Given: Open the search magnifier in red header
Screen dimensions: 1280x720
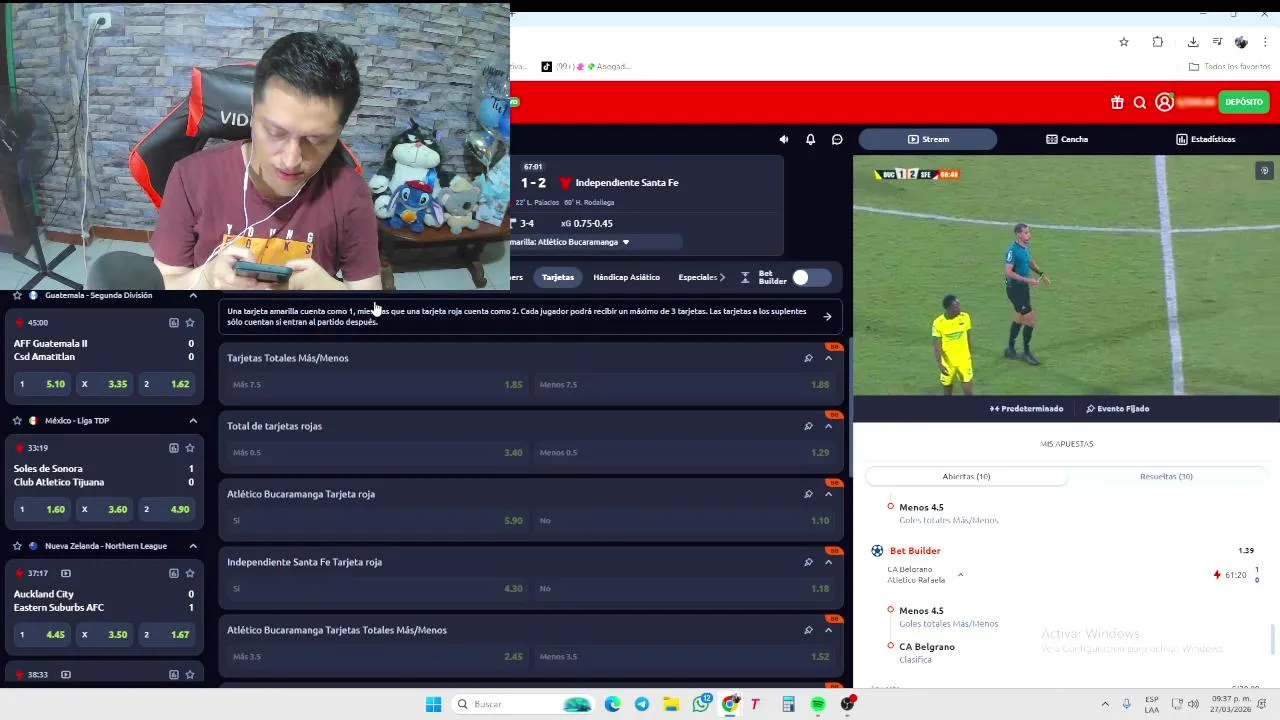Looking at the screenshot, I should (x=1140, y=102).
